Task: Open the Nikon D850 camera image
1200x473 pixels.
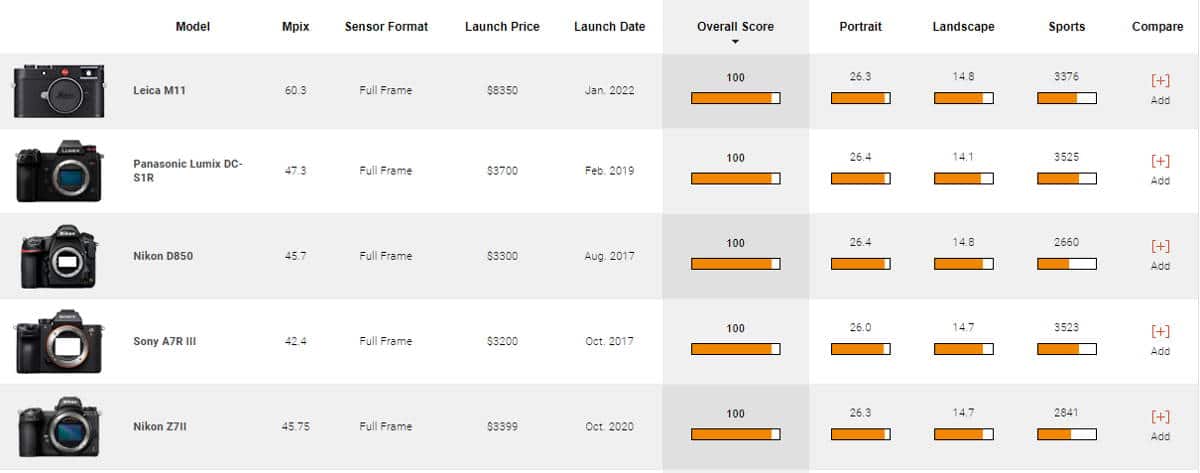Action: pyautogui.click(x=59, y=257)
